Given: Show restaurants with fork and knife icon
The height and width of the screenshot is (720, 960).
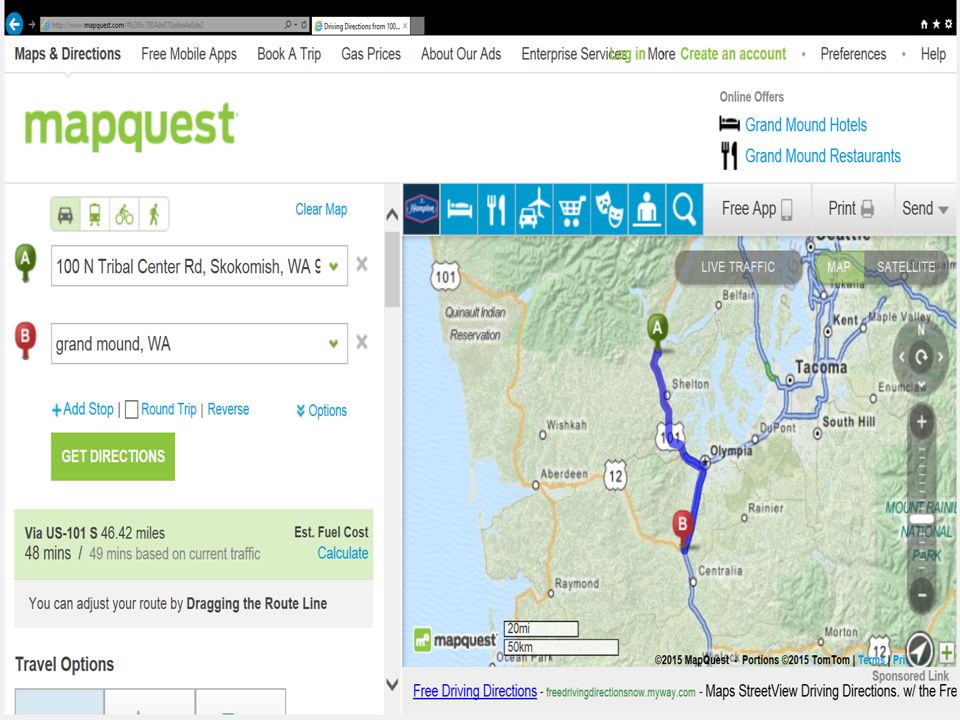Looking at the screenshot, I should coord(497,209).
